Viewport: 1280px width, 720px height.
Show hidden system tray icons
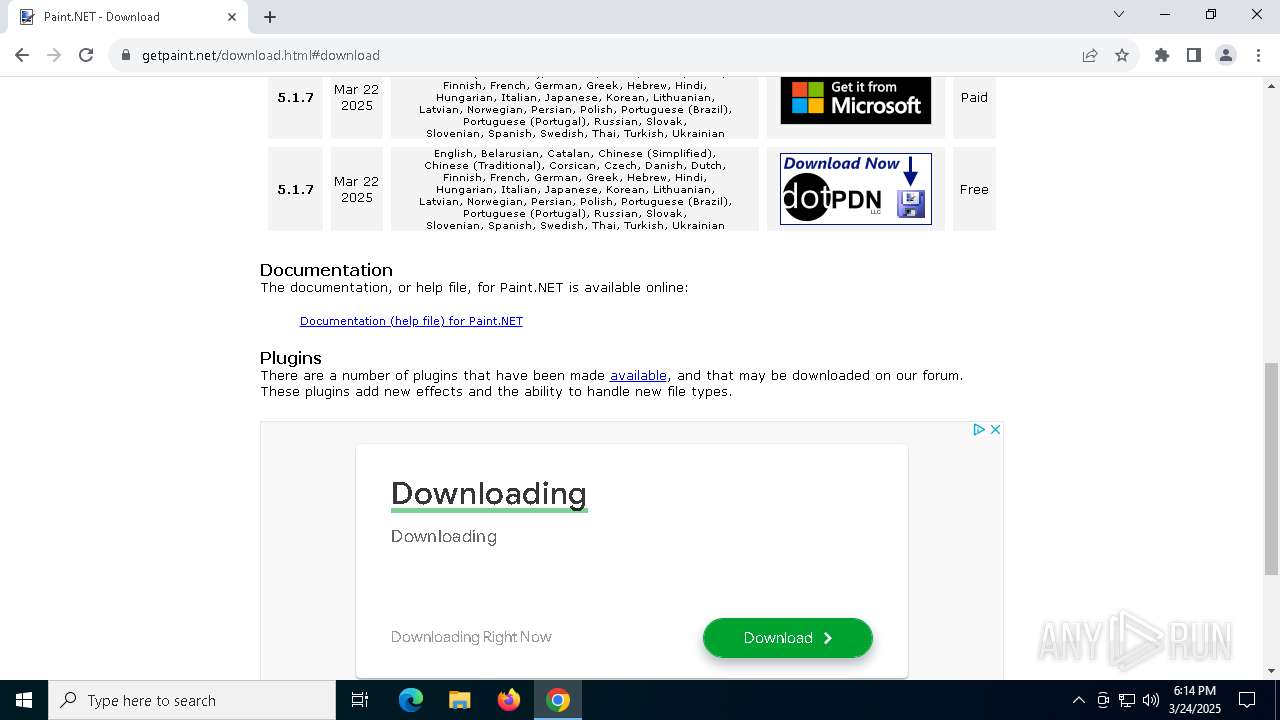pyautogui.click(x=1078, y=700)
